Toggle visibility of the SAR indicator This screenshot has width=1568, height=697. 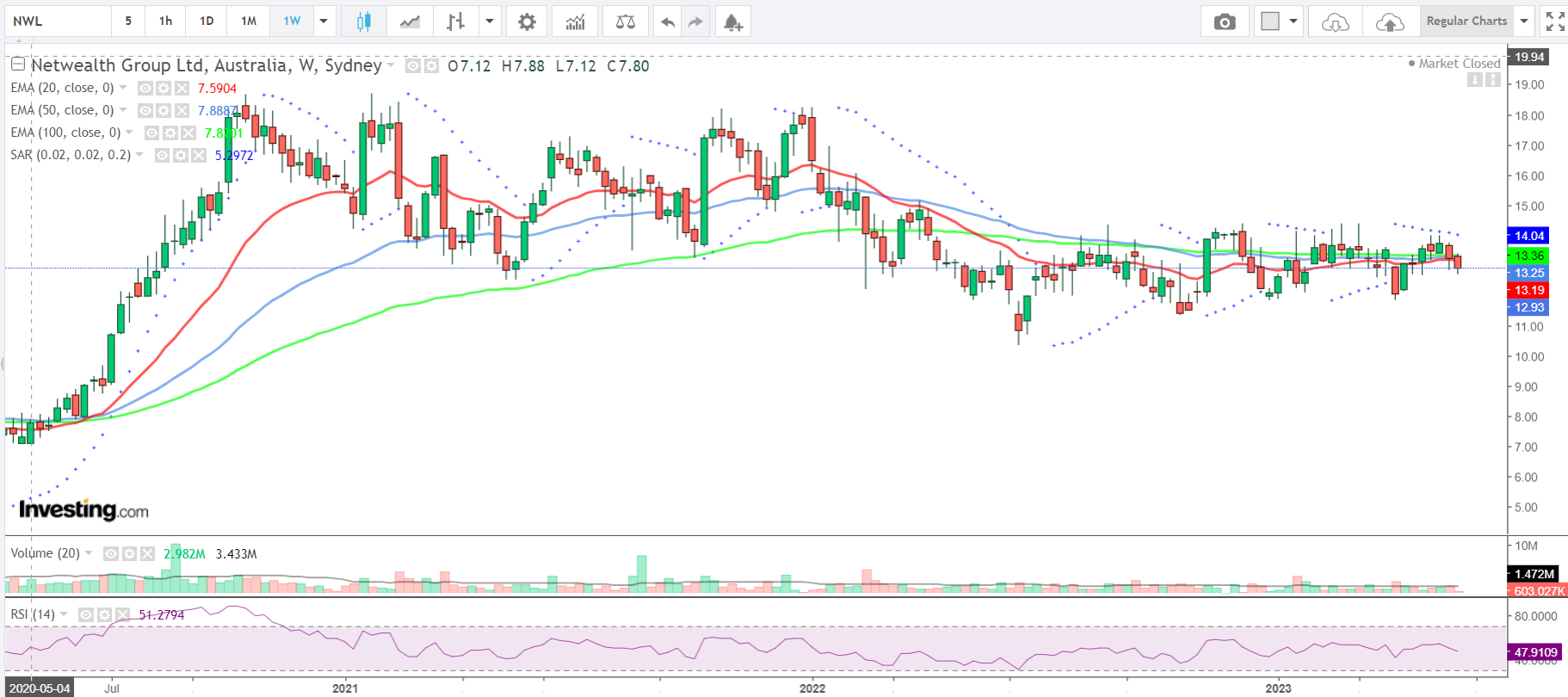(x=163, y=155)
